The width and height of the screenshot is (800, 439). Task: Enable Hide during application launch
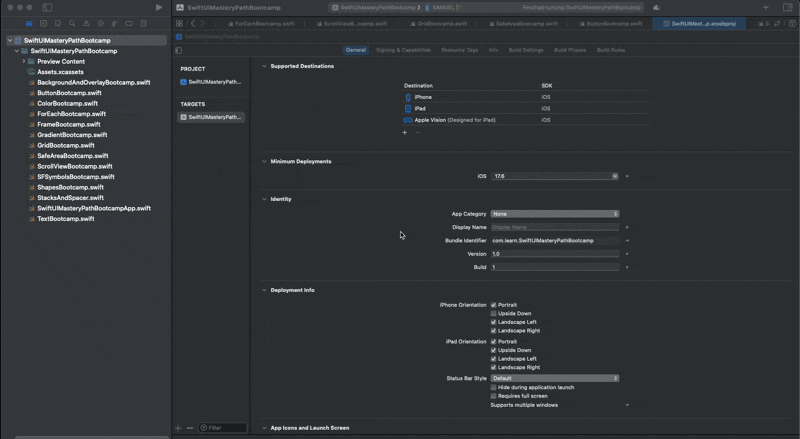493,387
